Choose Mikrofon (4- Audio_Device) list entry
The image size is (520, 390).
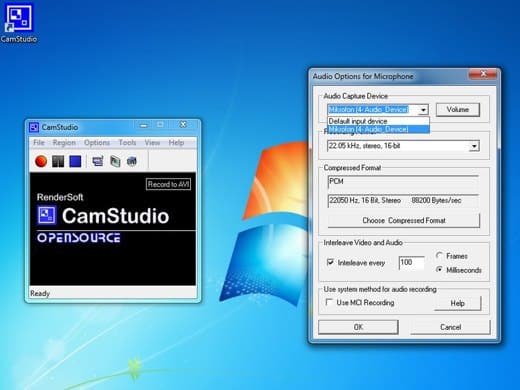point(378,129)
